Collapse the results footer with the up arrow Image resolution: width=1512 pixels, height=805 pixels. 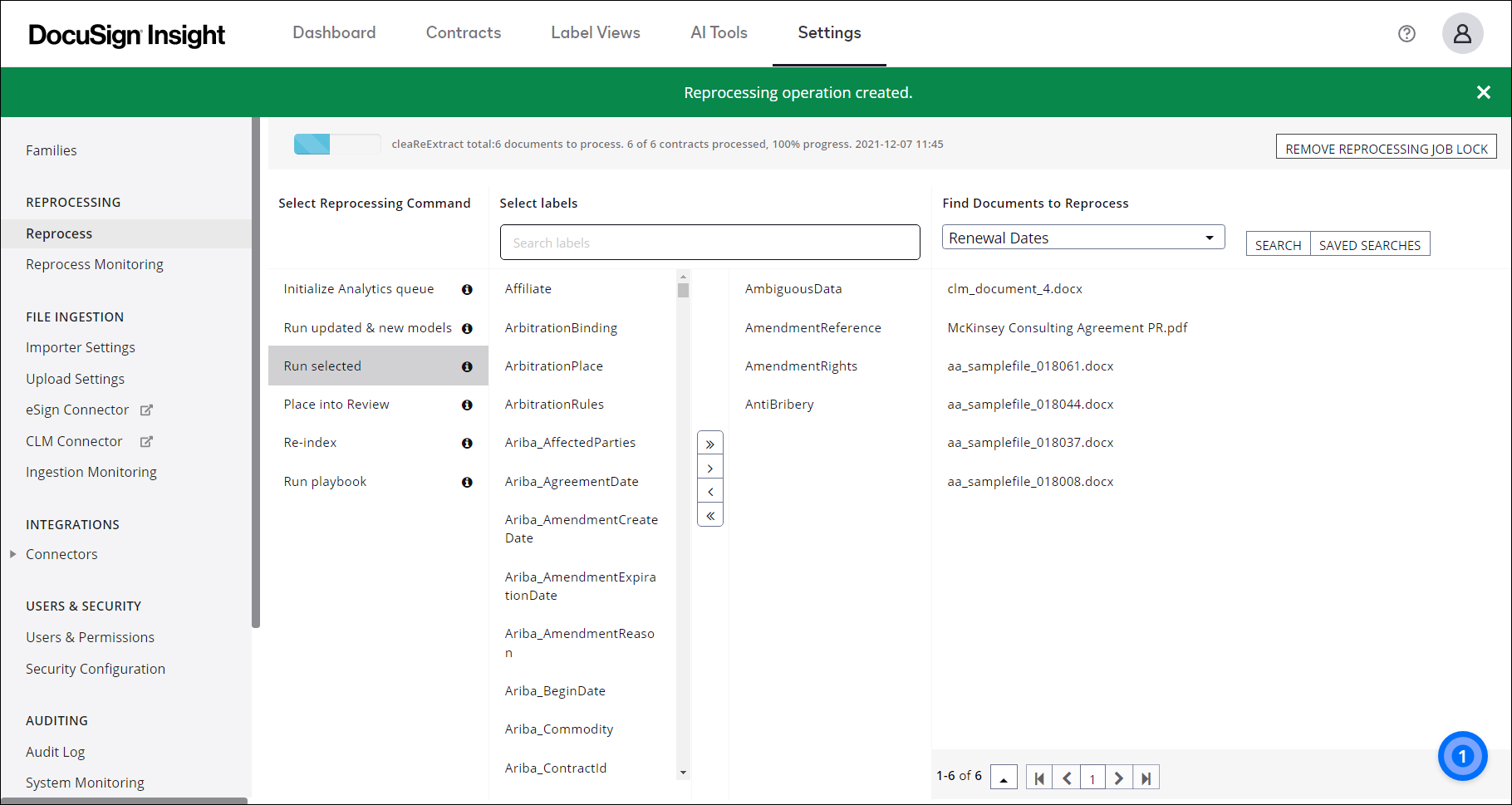[1004, 776]
